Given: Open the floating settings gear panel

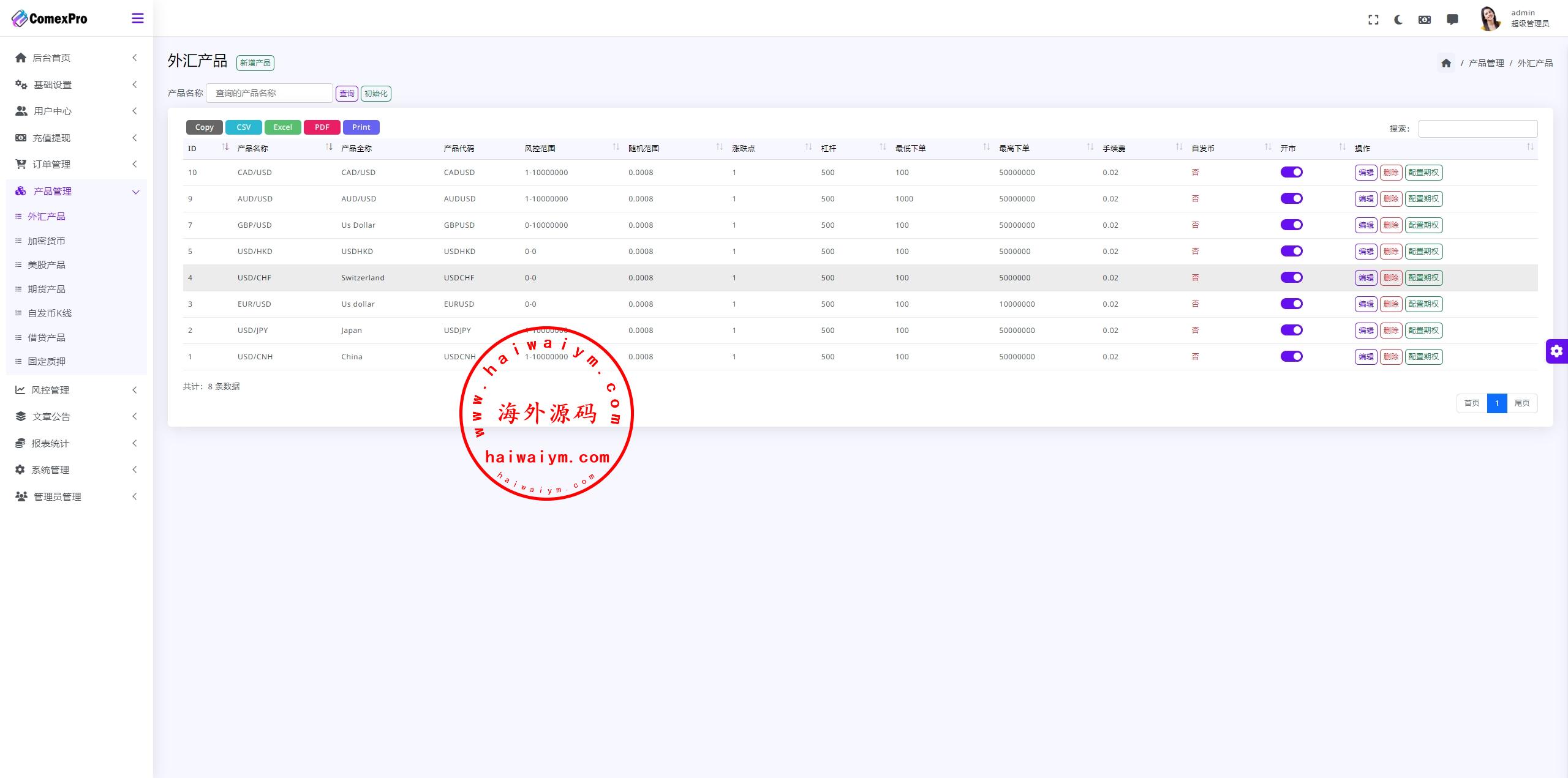Looking at the screenshot, I should (x=1556, y=351).
